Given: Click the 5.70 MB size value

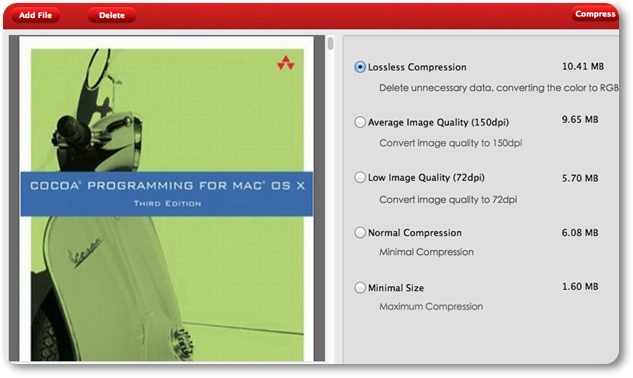Looking at the screenshot, I should click(x=580, y=178).
